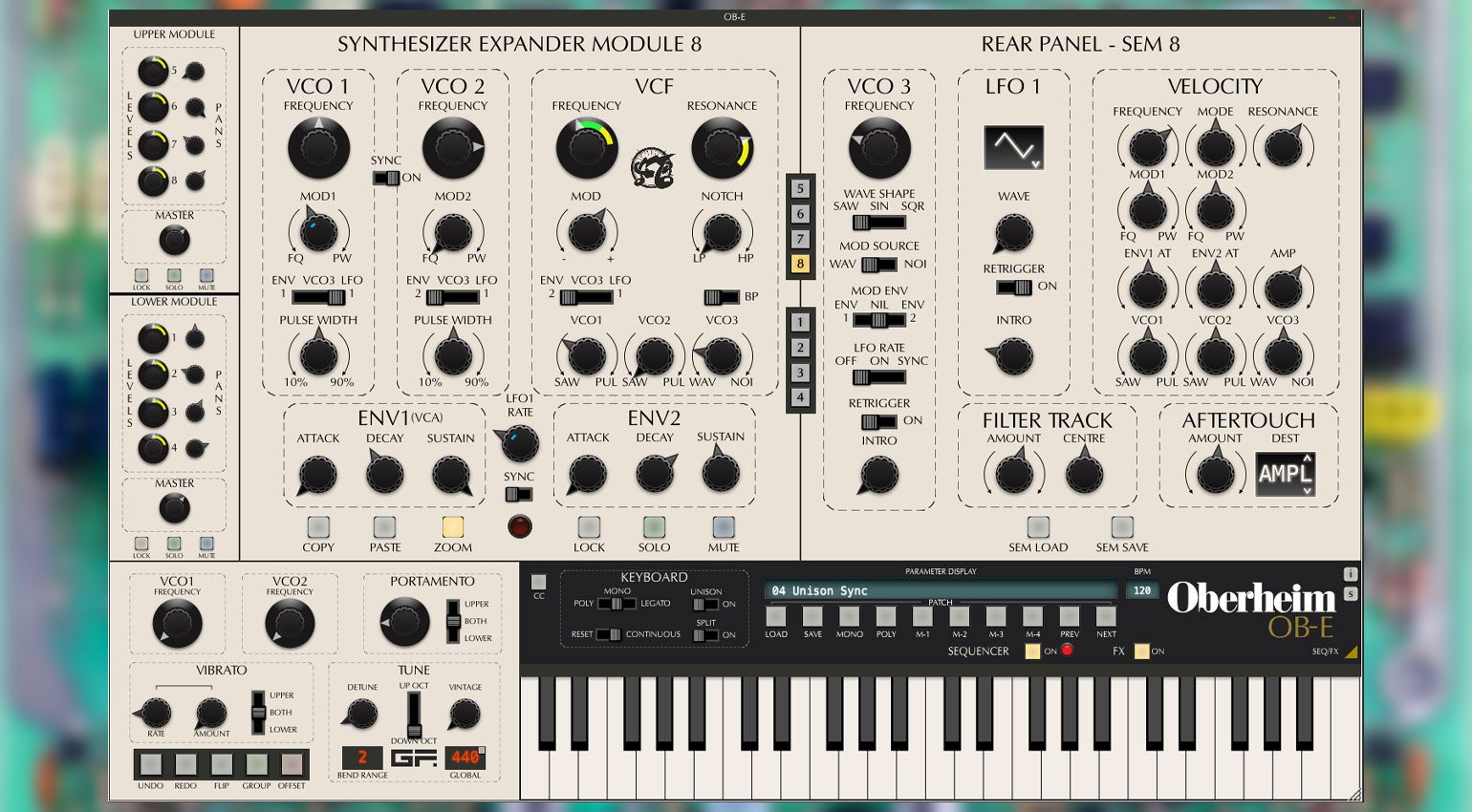Toggle LFO 1 RETRIGGER ON switch
The width and height of the screenshot is (1472, 812).
[x=1014, y=287]
